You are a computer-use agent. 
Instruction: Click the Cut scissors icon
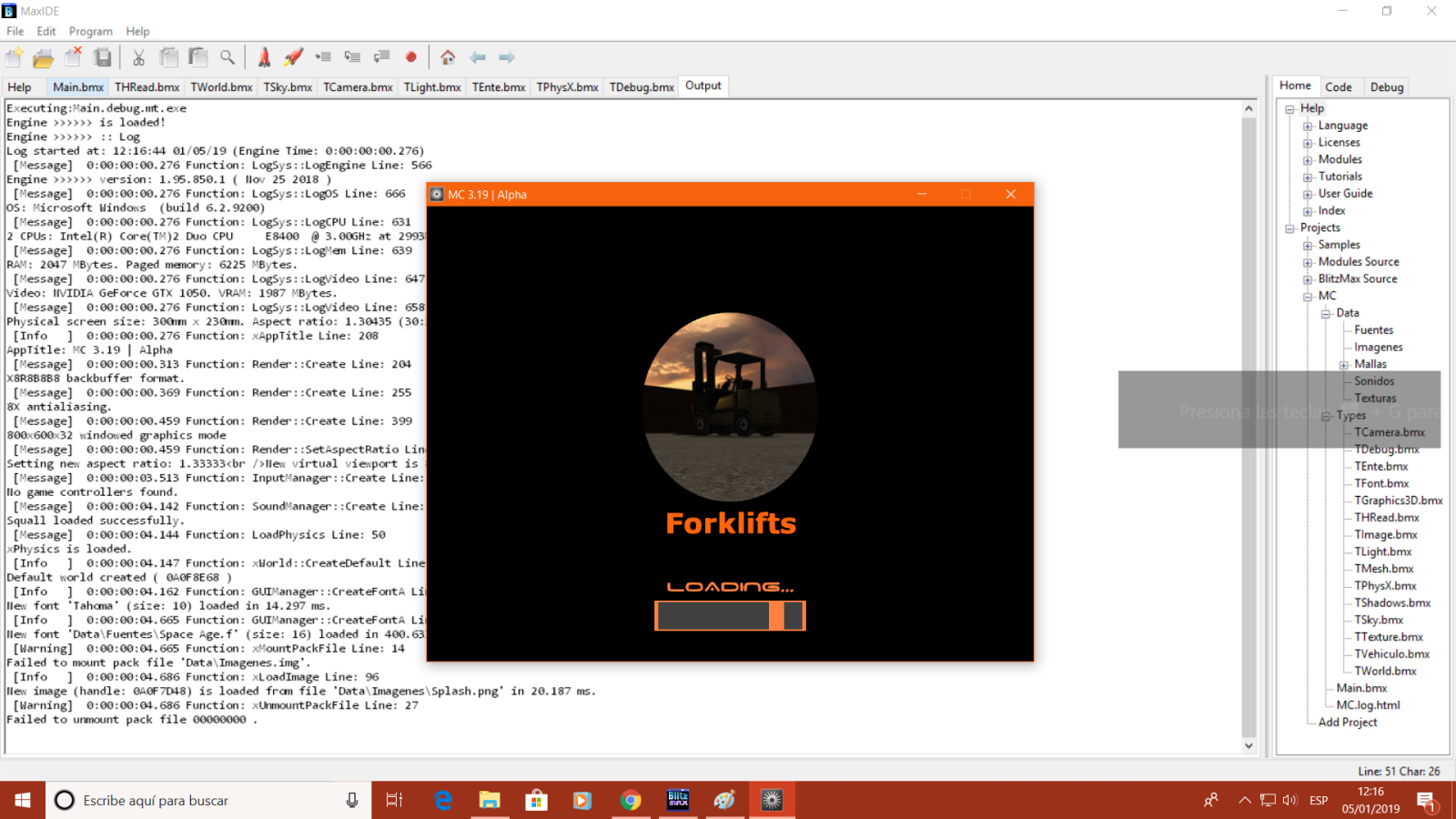click(x=138, y=57)
